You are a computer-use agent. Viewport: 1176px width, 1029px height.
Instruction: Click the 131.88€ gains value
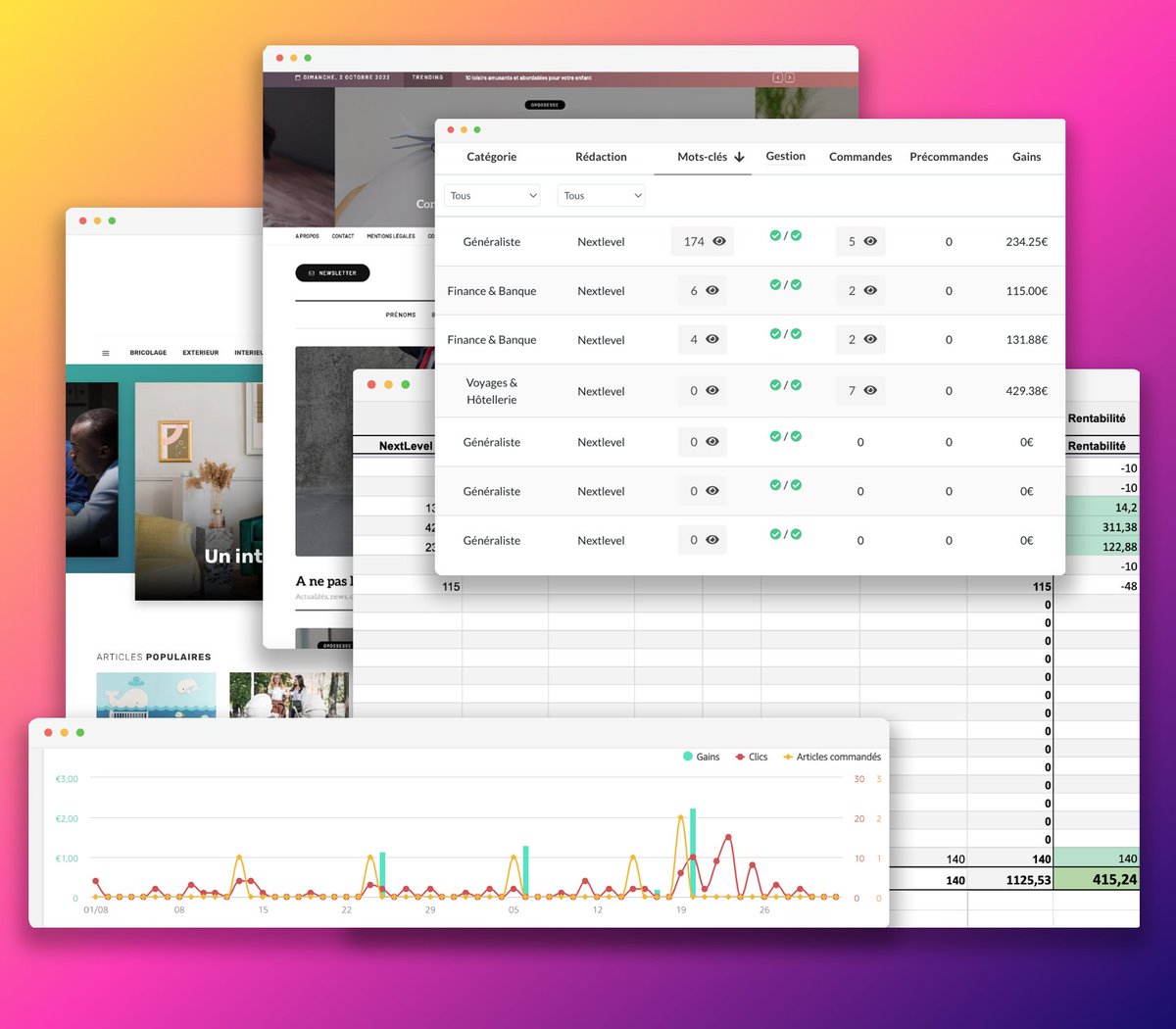coord(1027,340)
